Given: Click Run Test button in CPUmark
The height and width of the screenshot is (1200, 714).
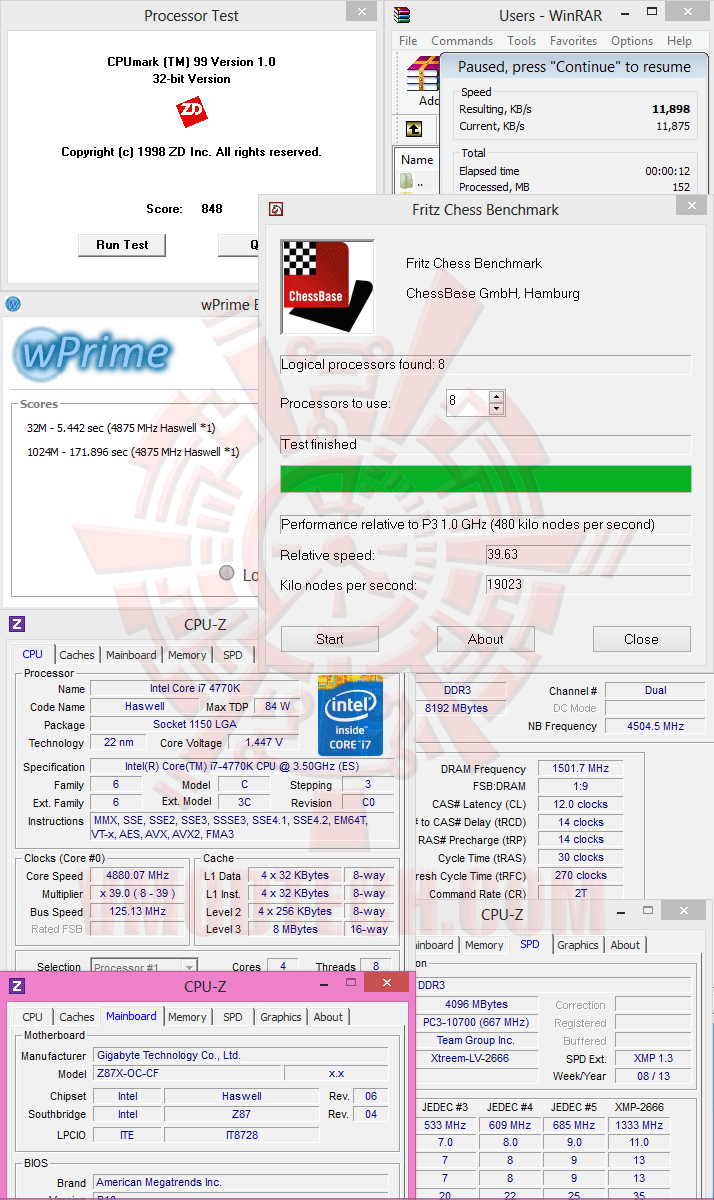Looking at the screenshot, I should [x=122, y=245].
